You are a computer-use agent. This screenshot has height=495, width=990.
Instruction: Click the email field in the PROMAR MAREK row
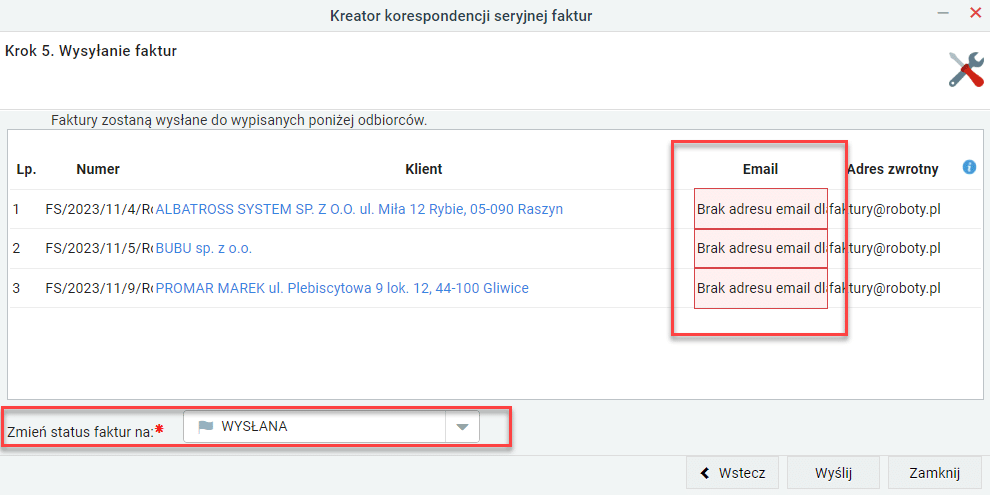point(761,289)
